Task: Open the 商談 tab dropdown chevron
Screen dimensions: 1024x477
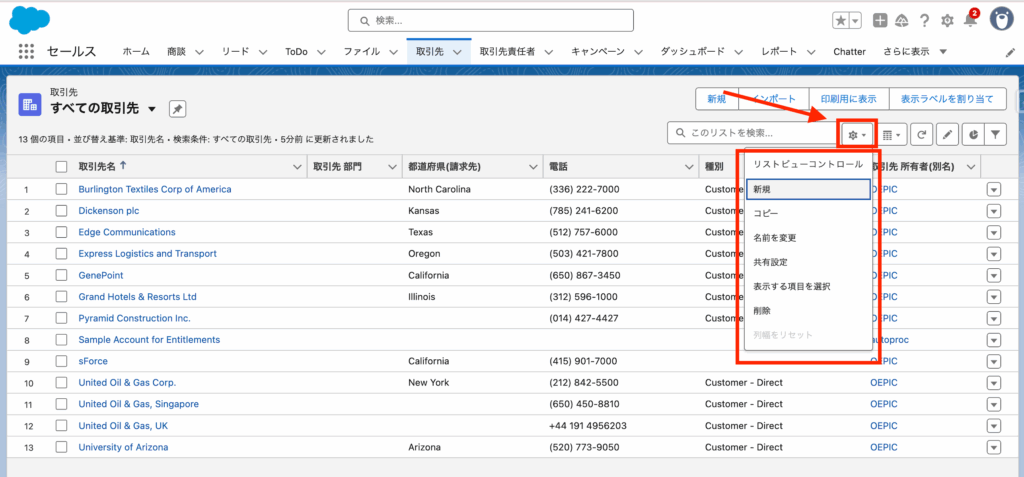Action: (199, 52)
